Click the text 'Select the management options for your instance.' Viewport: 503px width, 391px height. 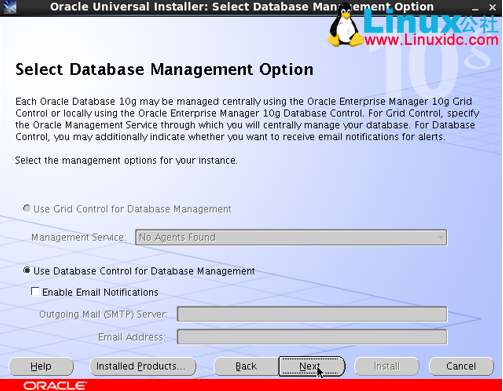click(x=126, y=160)
